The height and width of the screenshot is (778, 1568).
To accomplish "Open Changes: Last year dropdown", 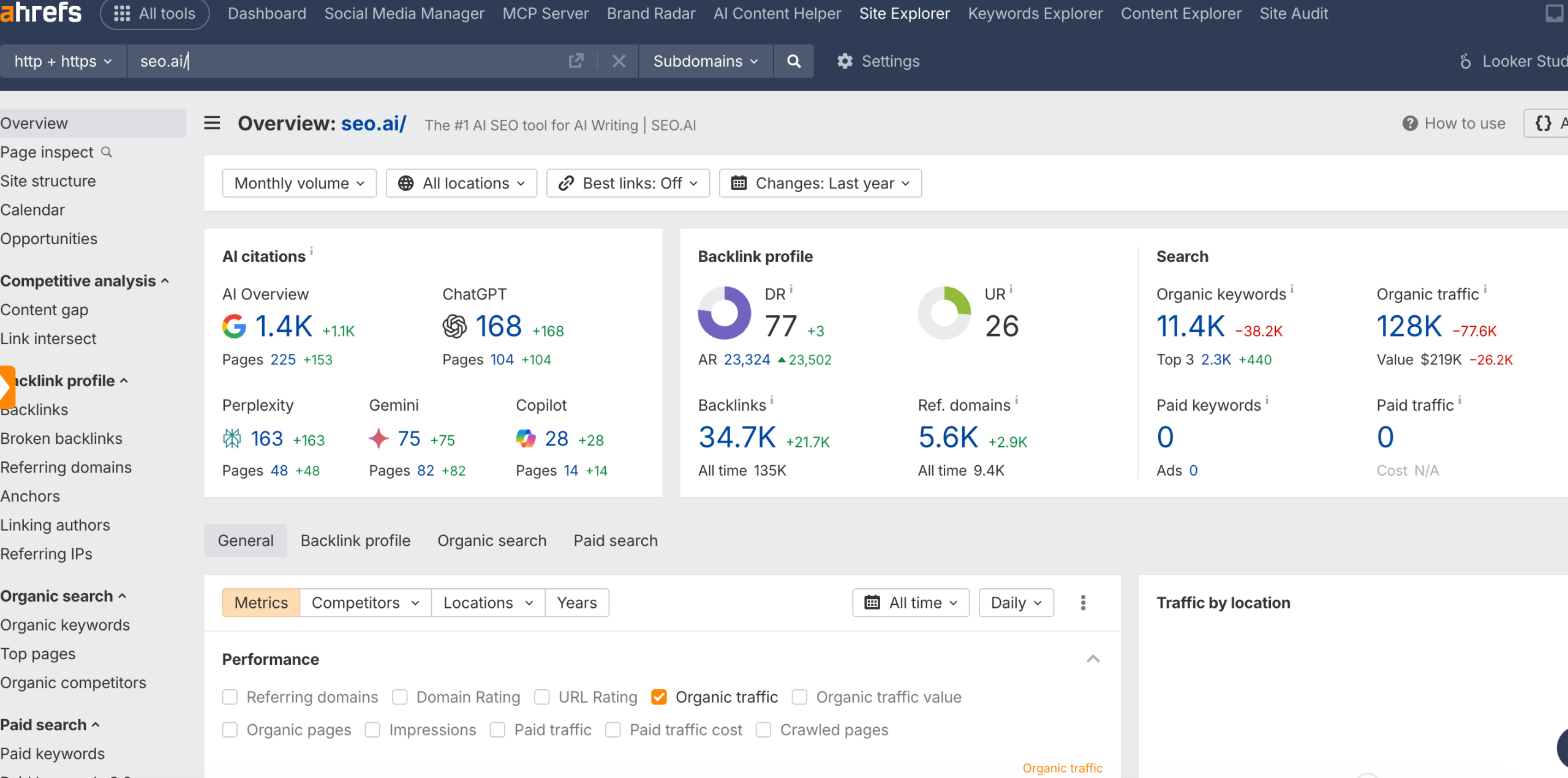I will (x=820, y=183).
